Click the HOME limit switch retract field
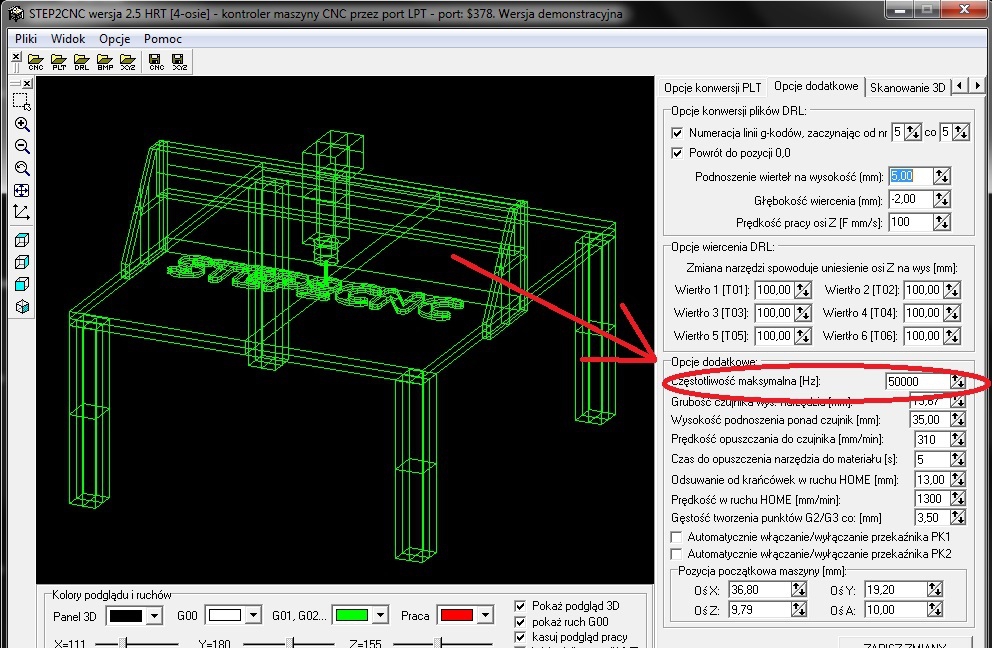Viewport: 992px width, 649px height. click(933, 480)
